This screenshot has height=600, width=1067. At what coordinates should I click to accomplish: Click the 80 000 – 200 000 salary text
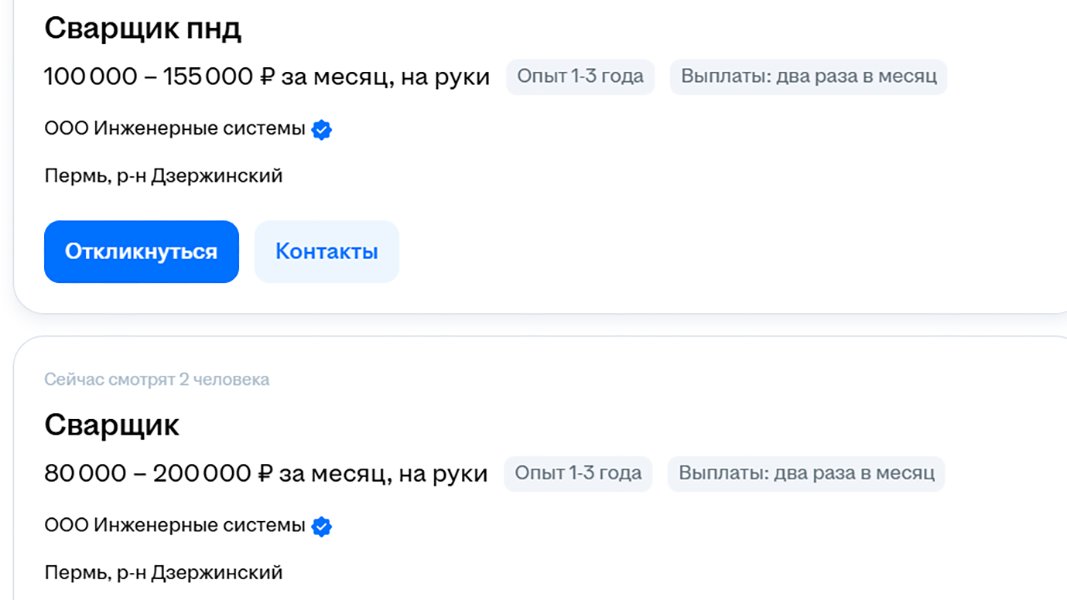(150, 474)
